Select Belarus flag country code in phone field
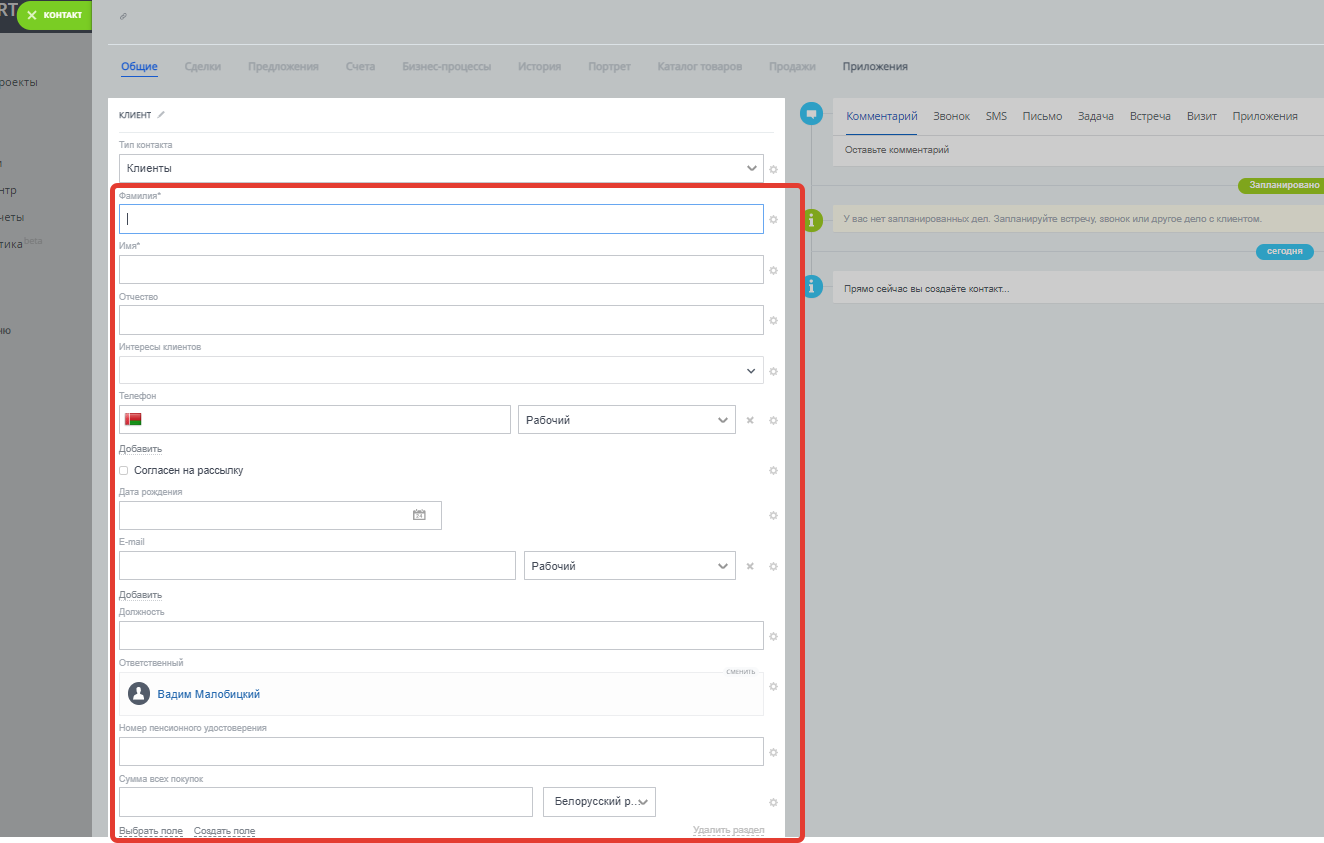1324x843 pixels. (133, 419)
